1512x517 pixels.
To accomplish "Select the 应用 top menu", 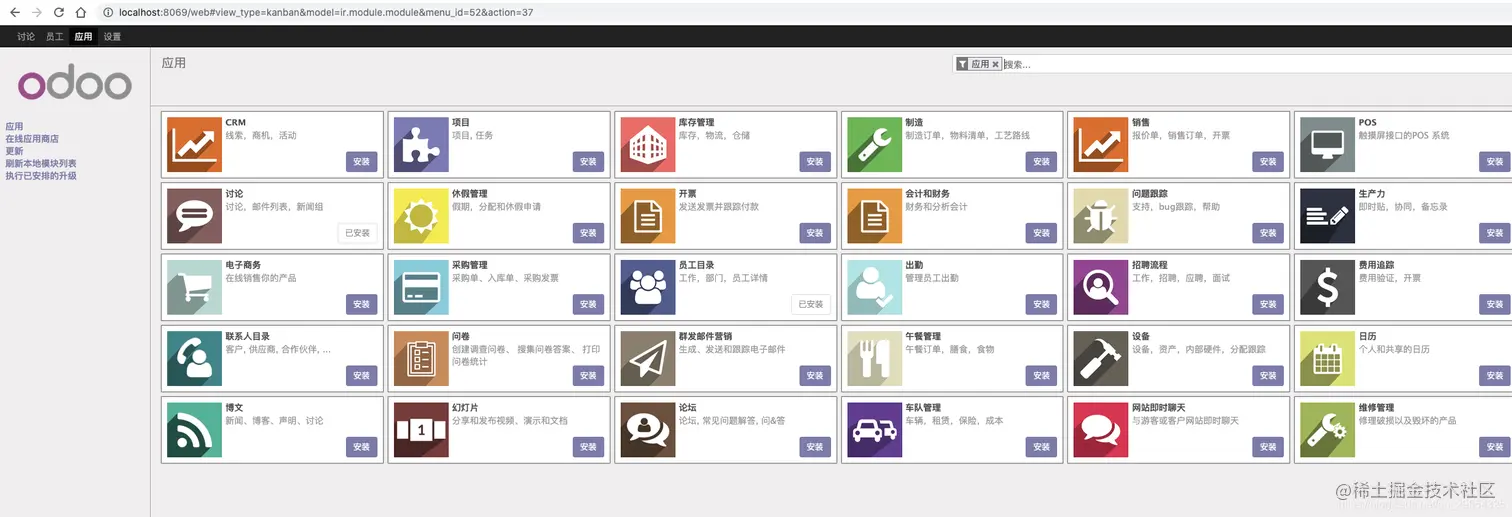I will click(x=83, y=37).
